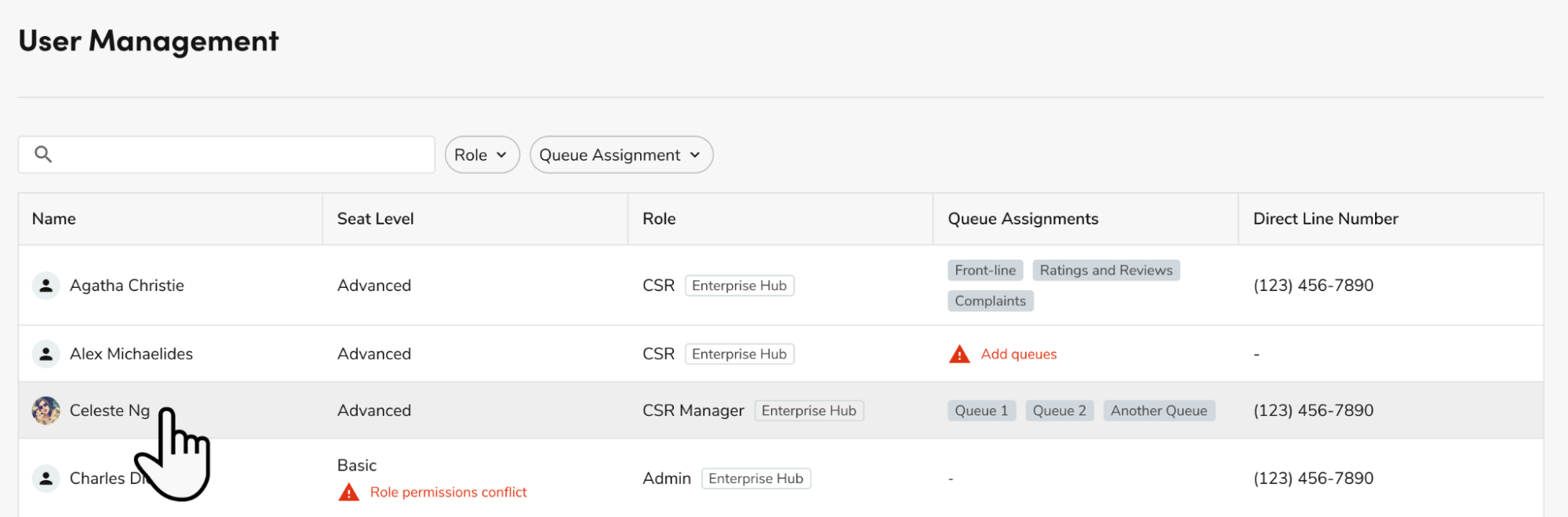Click the Complaints queue tag
Screen dimensions: 1568x517
click(990, 301)
